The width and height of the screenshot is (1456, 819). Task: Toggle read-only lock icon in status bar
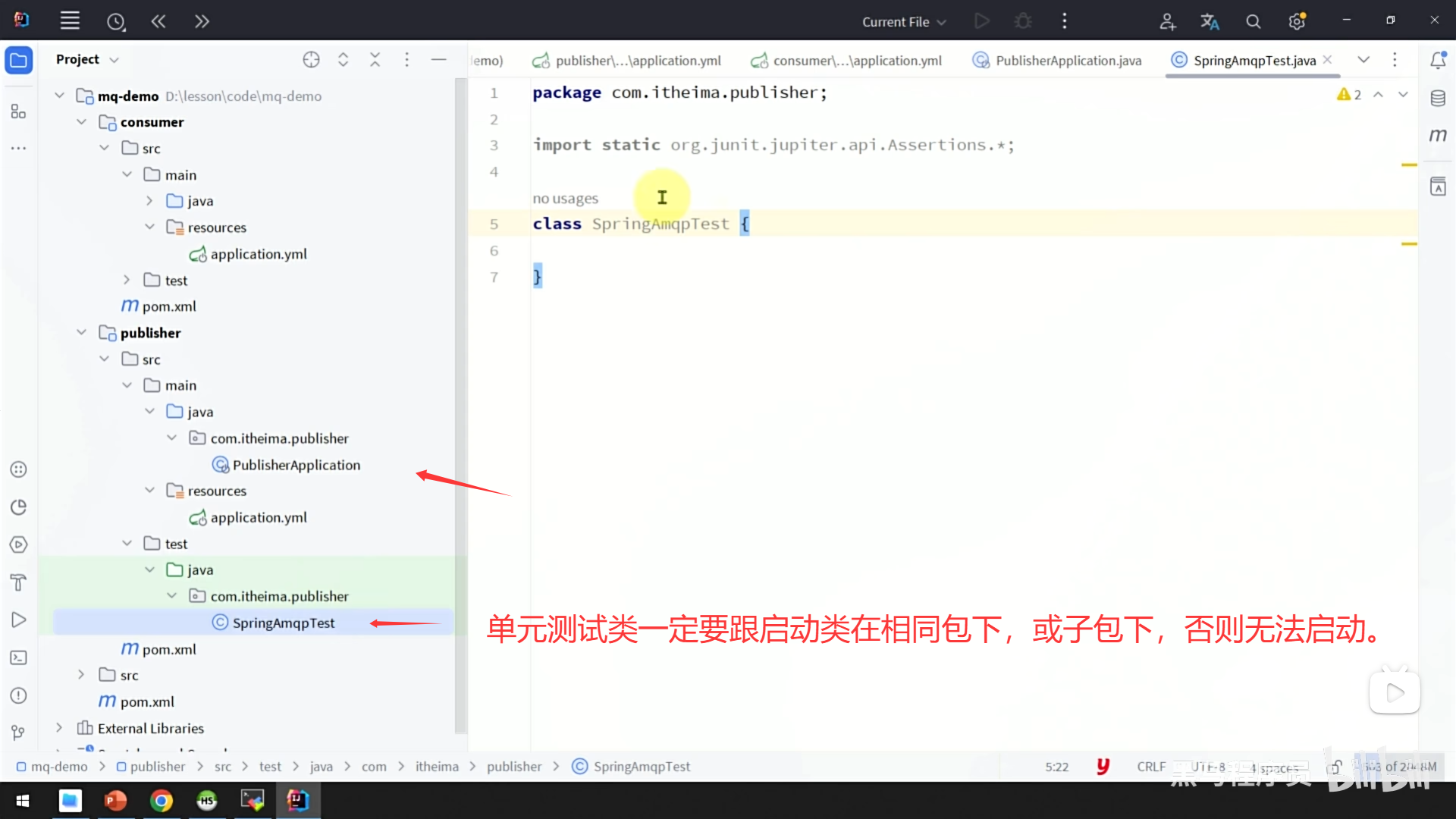tap(1335, 767)
